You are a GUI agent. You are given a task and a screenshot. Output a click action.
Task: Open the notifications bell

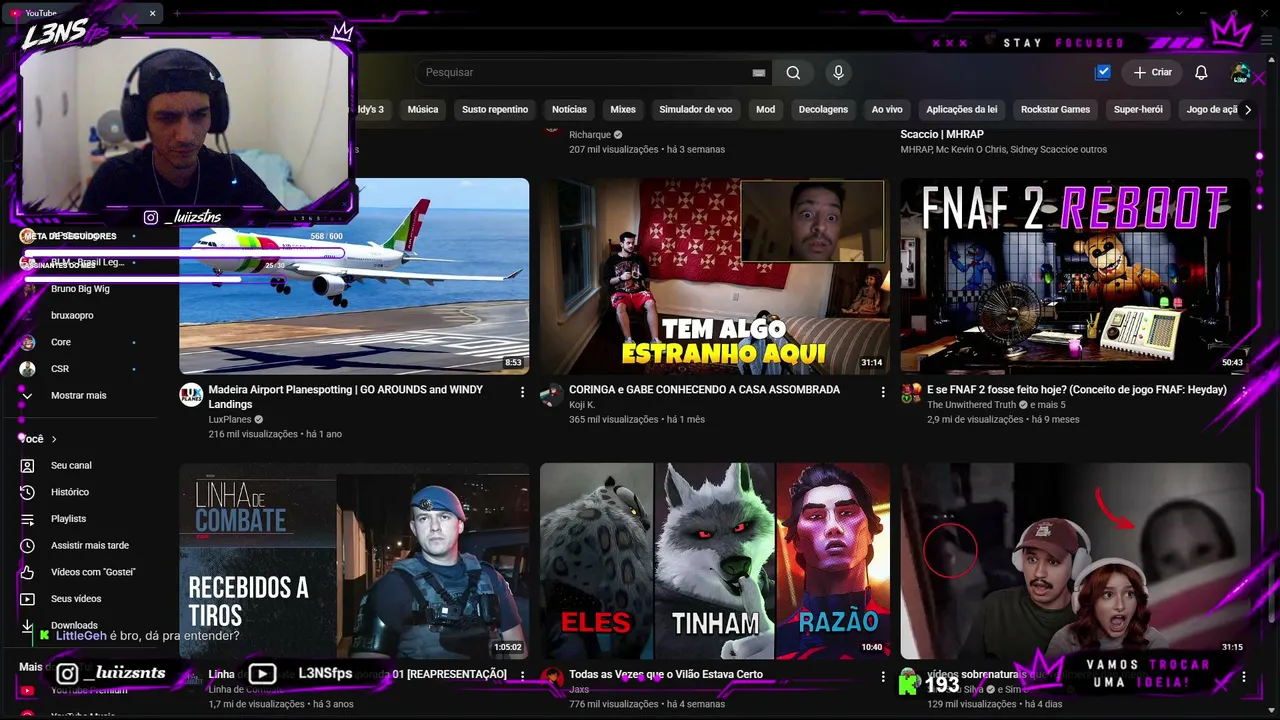[x=1201, y=72]
